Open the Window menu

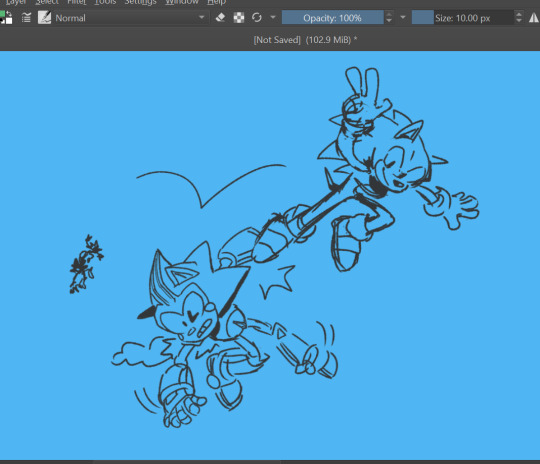[182, 2]
